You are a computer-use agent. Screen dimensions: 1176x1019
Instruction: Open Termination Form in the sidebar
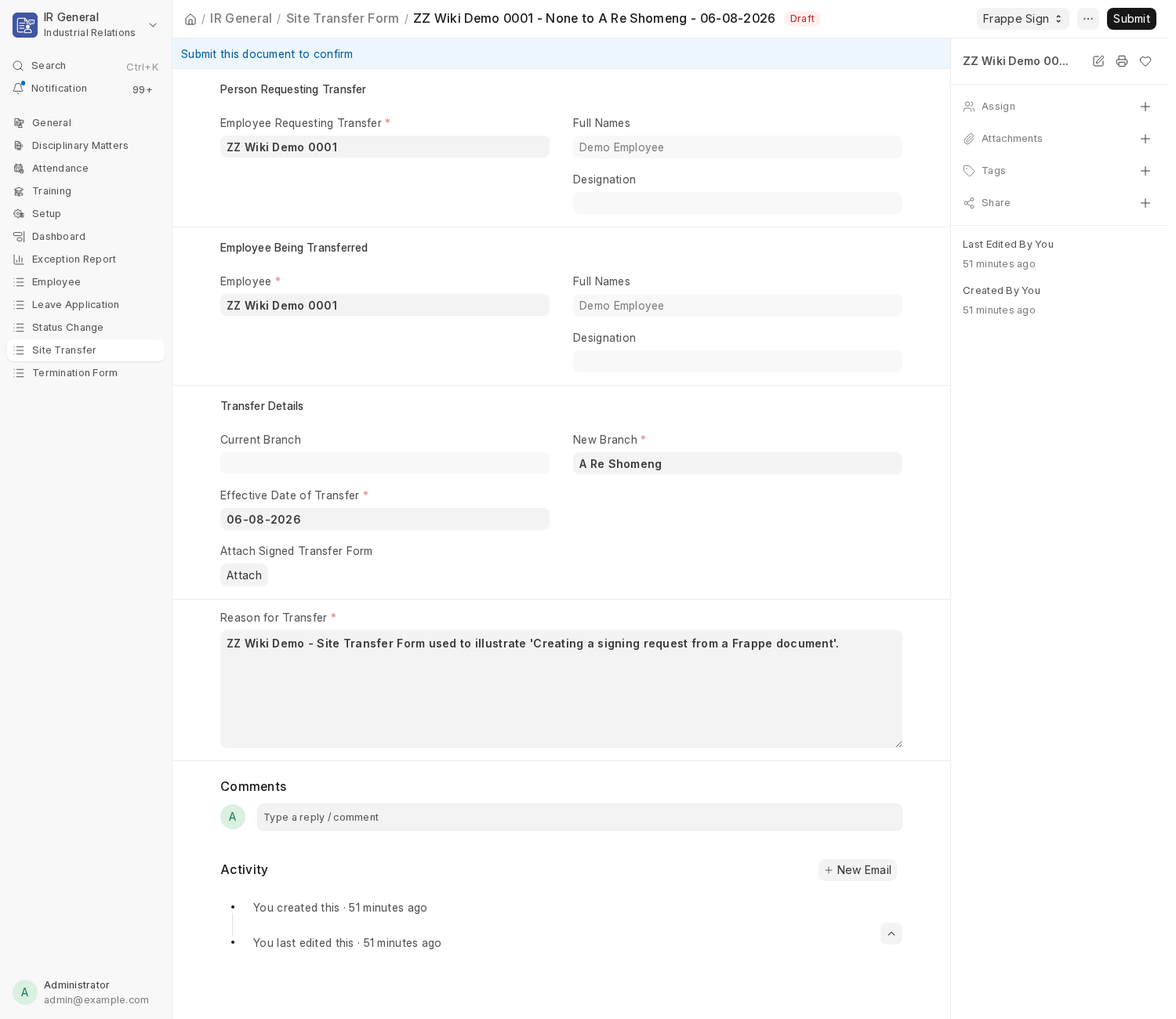pyautogui.click(x=85, y=373)
